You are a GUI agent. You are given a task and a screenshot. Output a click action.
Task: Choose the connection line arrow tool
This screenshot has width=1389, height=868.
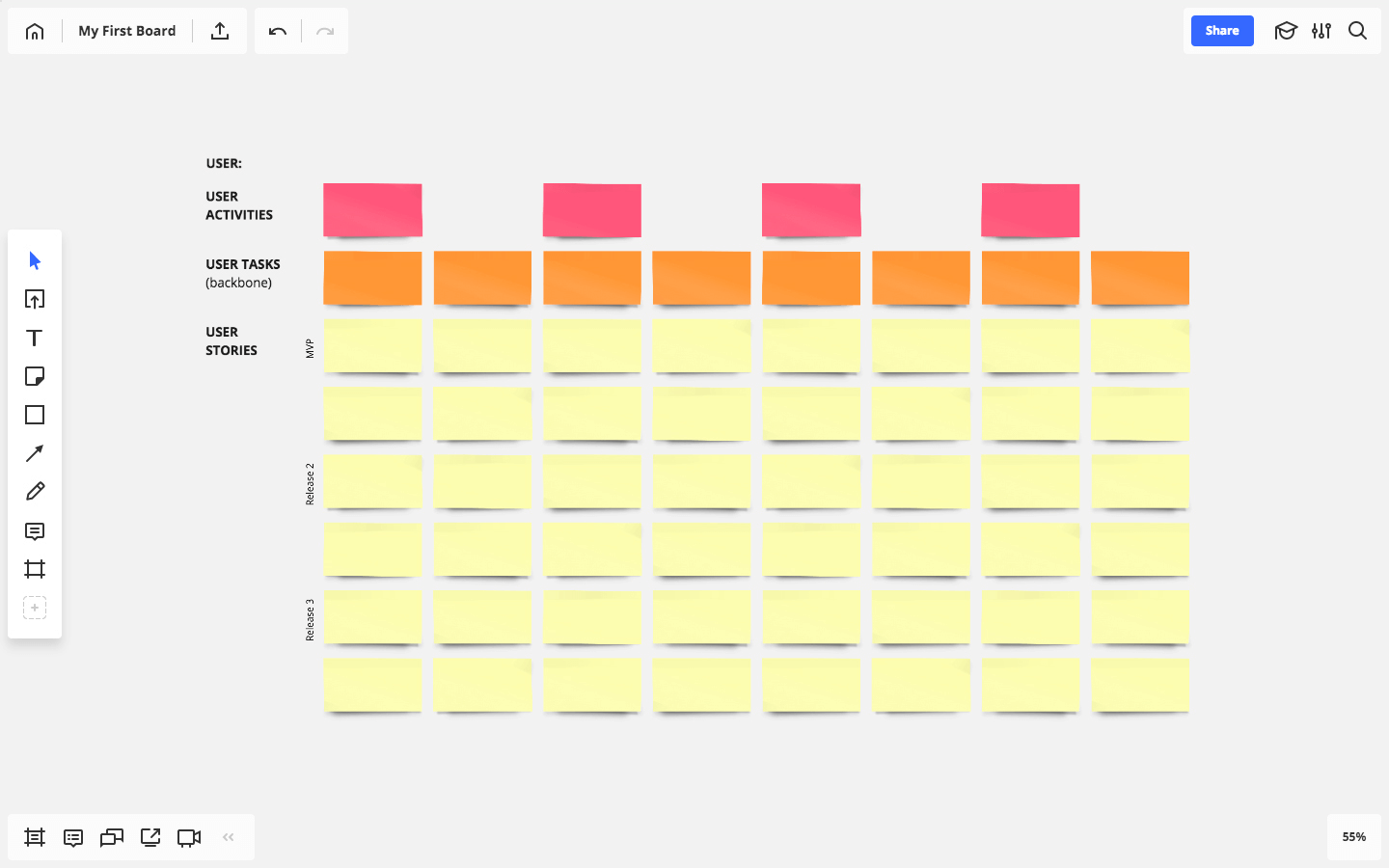[x=35, y=453]
